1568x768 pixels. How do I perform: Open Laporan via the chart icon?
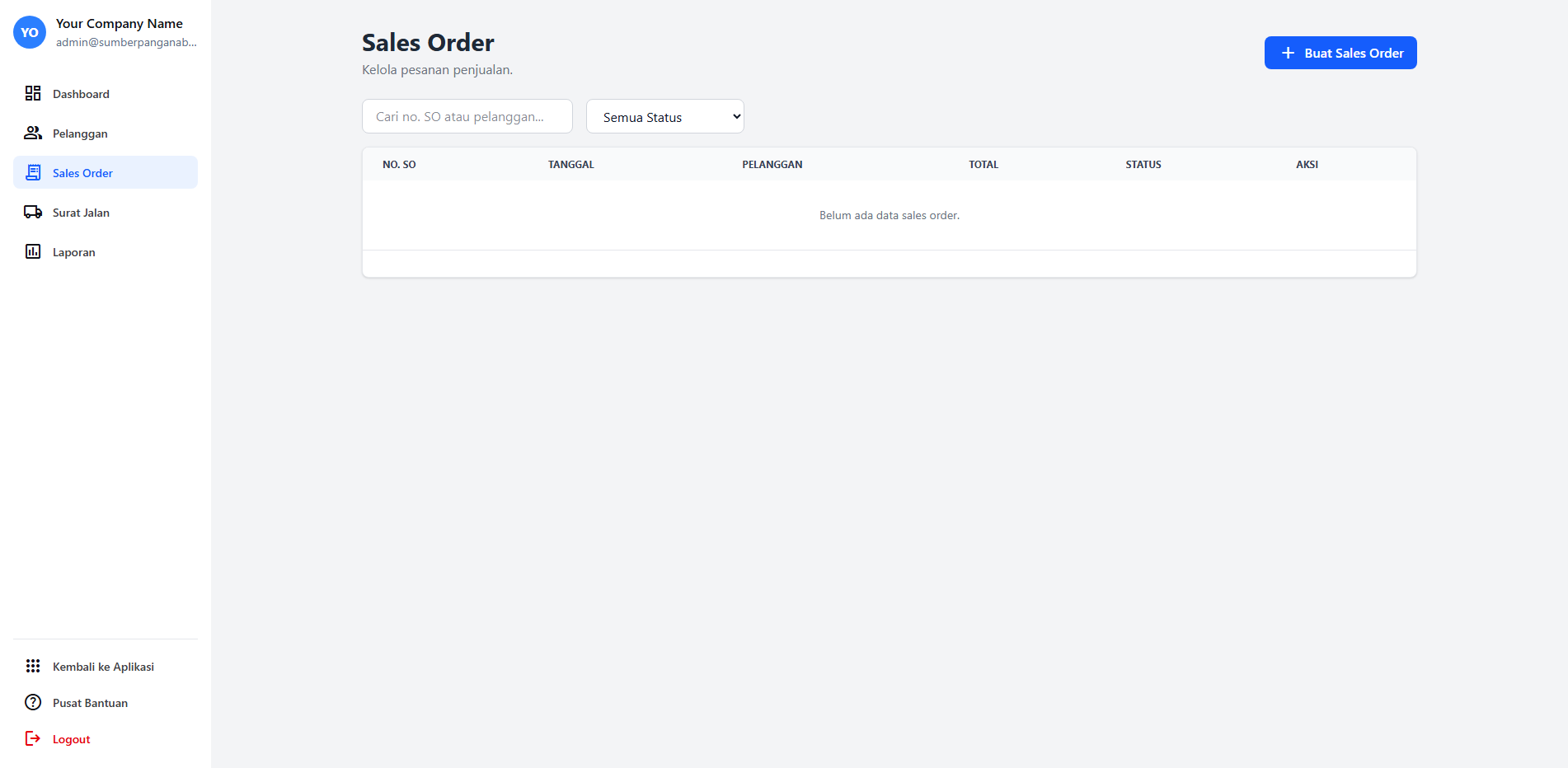(x=33, y=251)
